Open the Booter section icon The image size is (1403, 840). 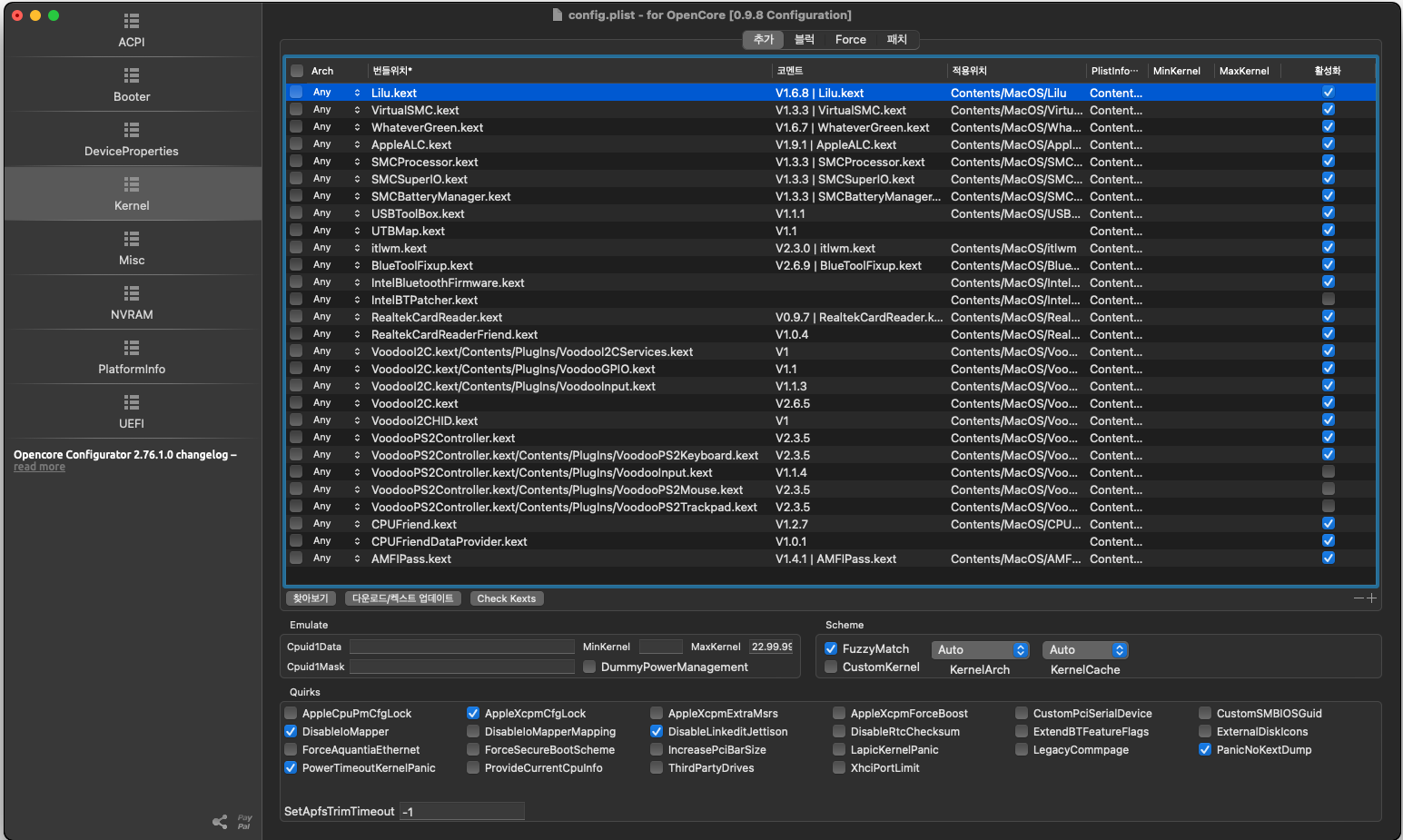coord(132,75)
